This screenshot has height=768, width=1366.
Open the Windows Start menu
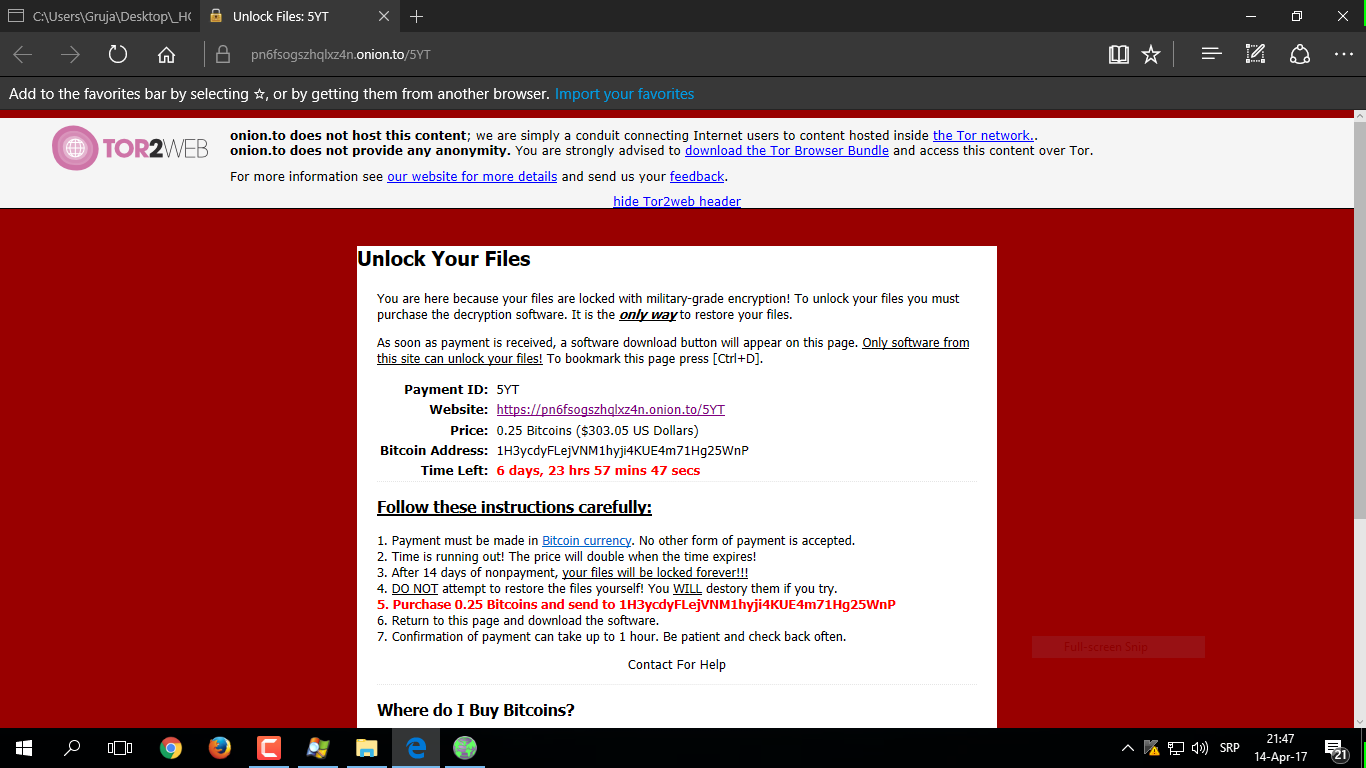tap(24, 748)
